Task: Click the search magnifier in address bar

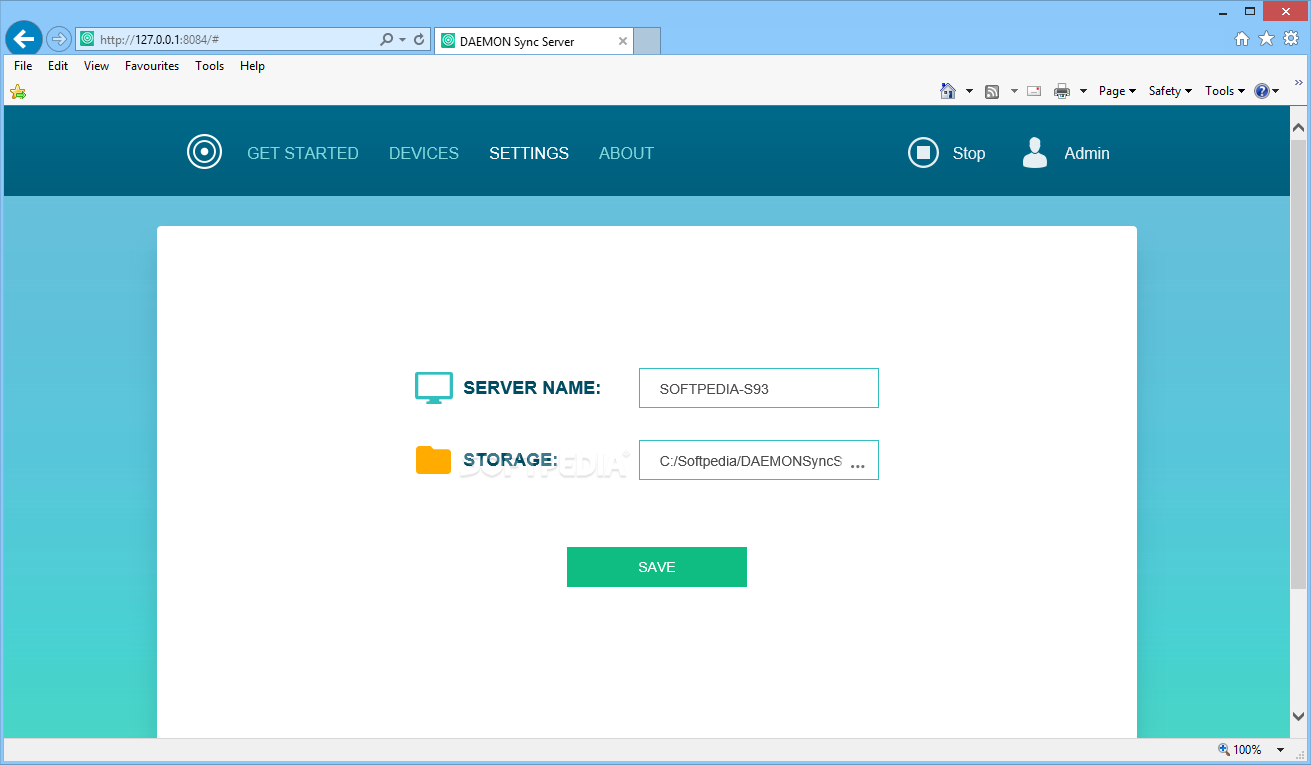Action: [387, 40]
